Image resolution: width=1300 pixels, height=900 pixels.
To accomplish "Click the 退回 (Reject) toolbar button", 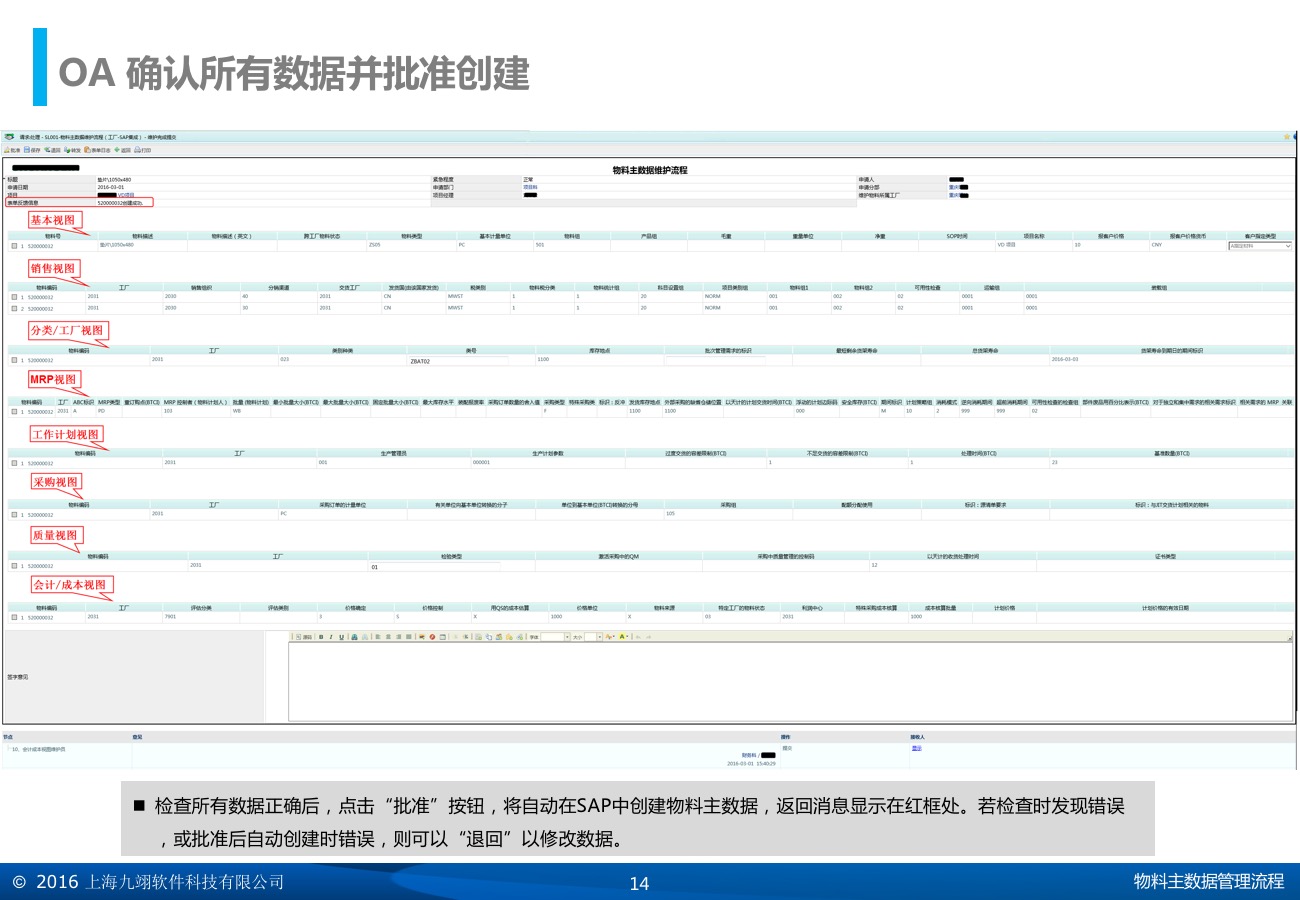I will pos(53,150).
